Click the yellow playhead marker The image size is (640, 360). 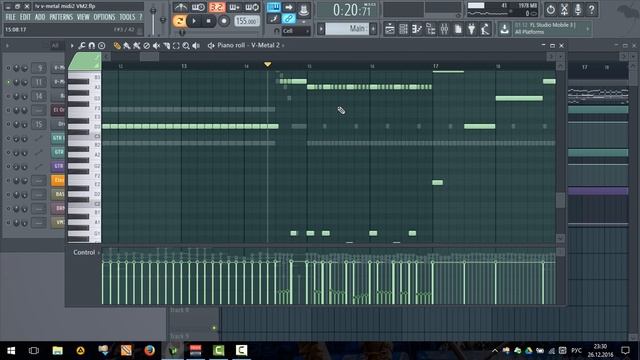tap(267, 64)
